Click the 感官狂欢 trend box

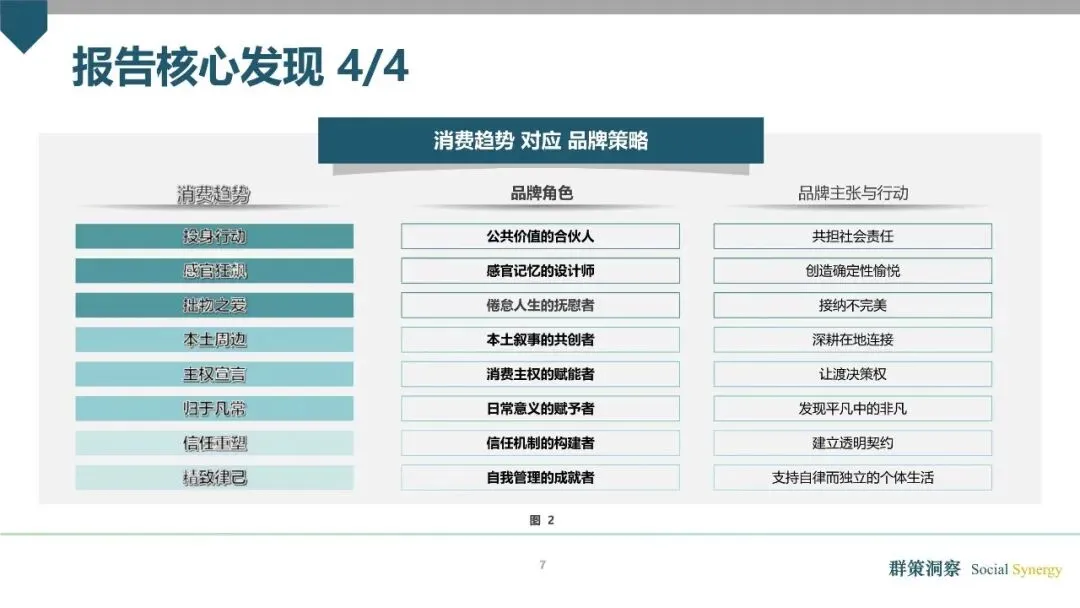215,271
